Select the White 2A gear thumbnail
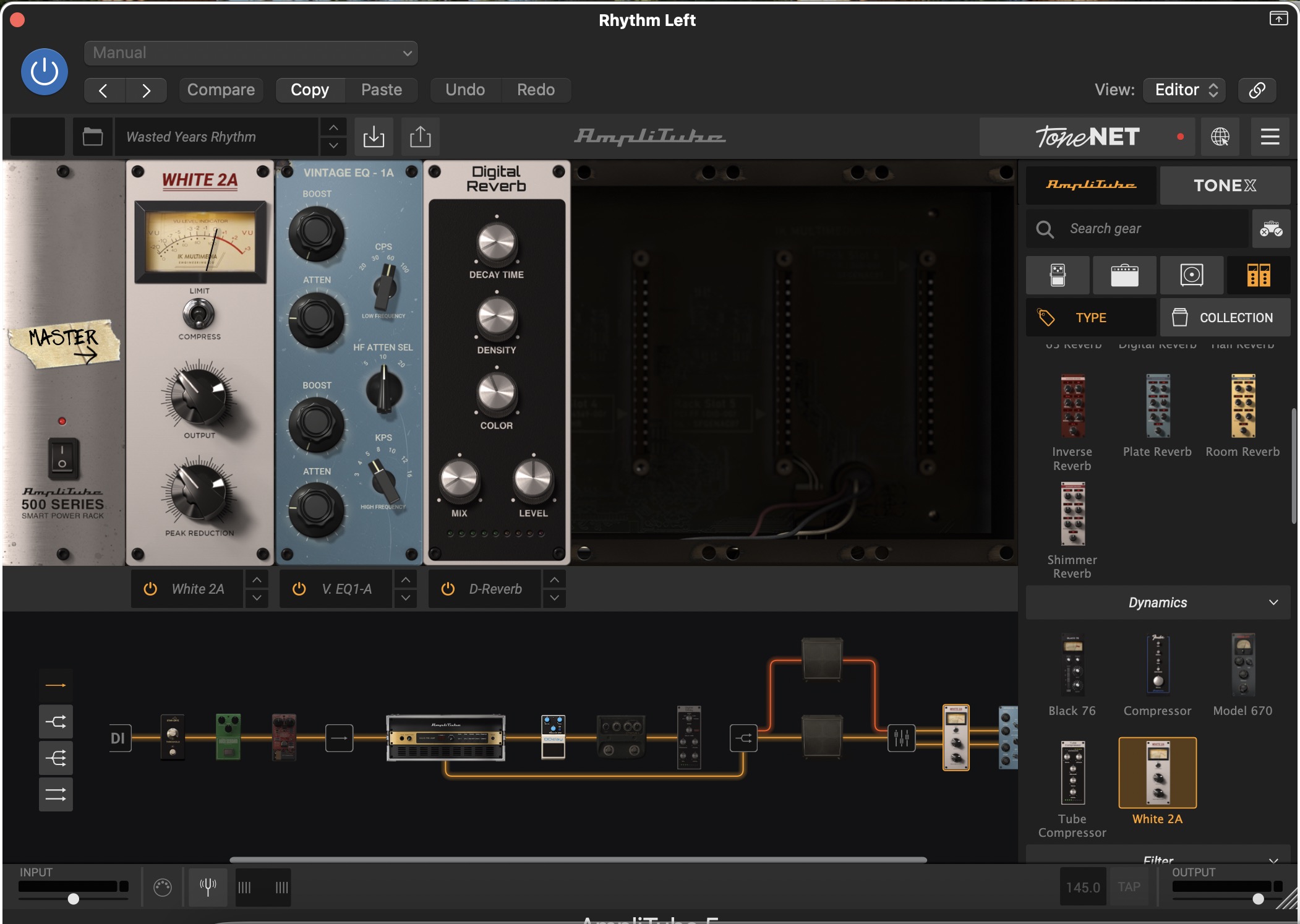This screenshot has width=1300, height=924. [1157, 773]
